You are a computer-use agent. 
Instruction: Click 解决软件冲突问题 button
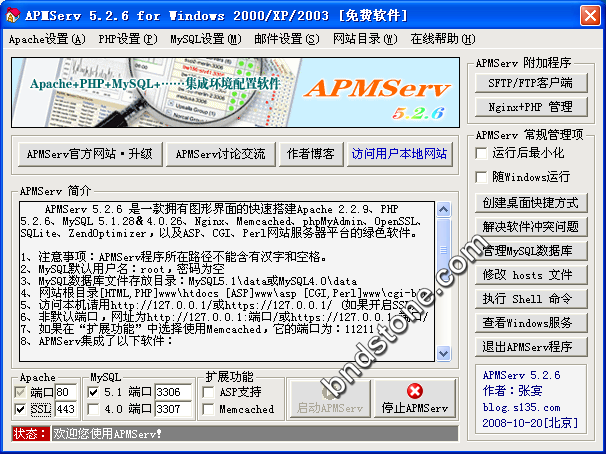531,227
